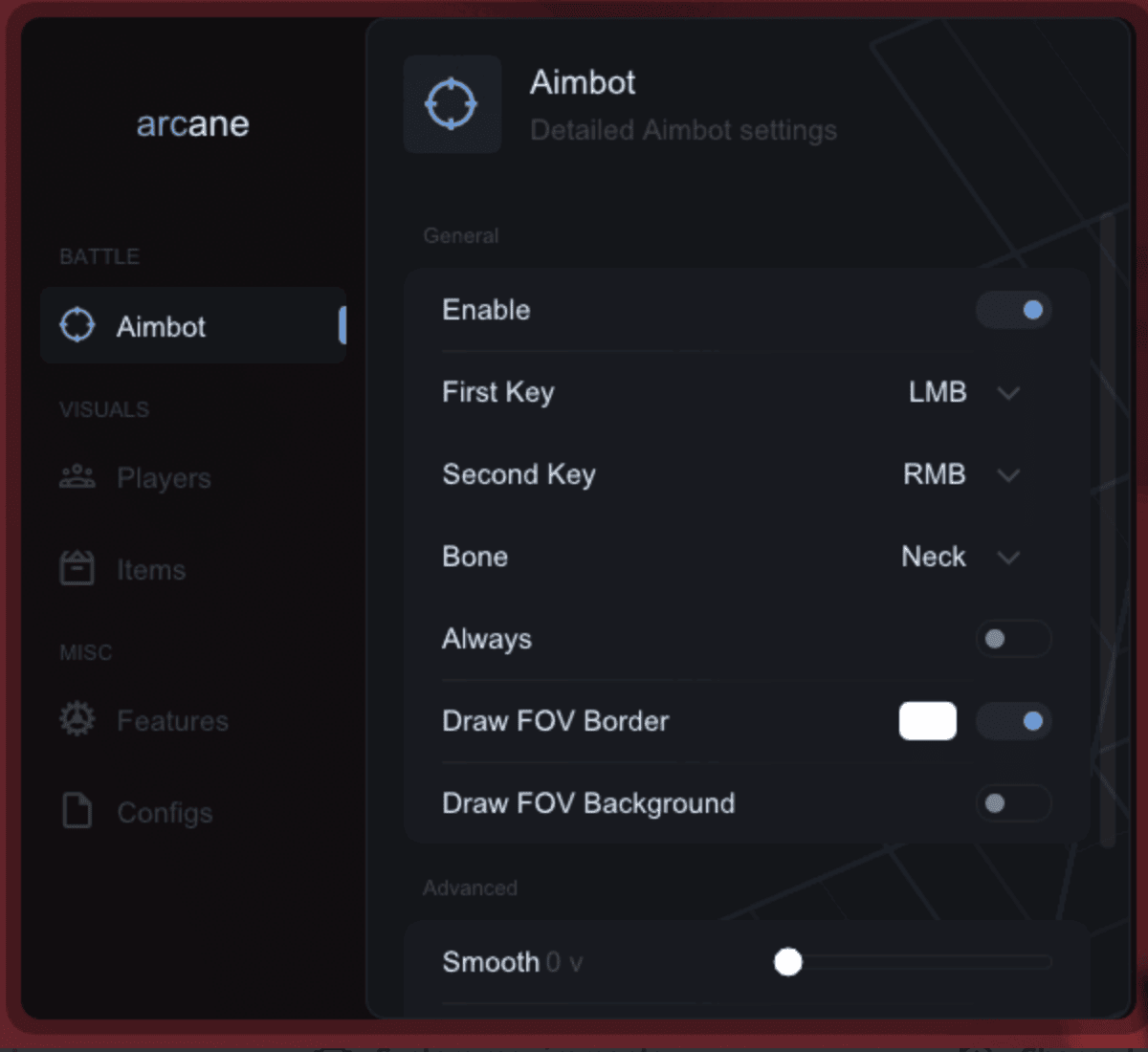Select the Players label in sidebar
This screenshot has width=1148, height=1052.
coord(164,478)
